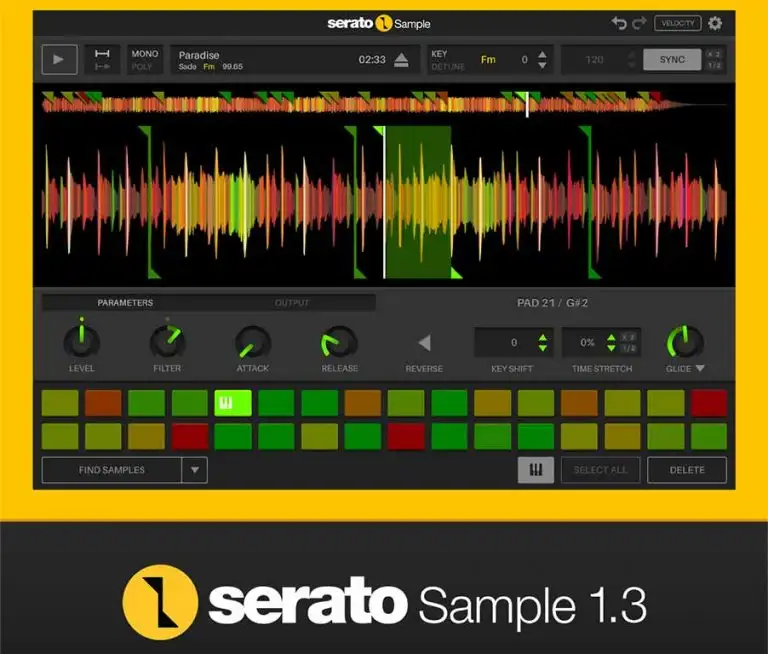
Task: Click the play button
Action: [59, 59]
